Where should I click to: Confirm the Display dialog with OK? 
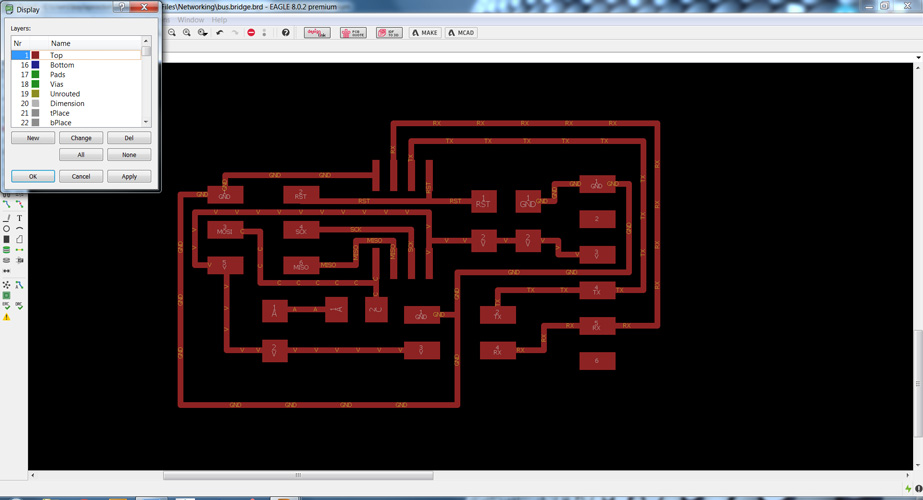coord(33,177)
